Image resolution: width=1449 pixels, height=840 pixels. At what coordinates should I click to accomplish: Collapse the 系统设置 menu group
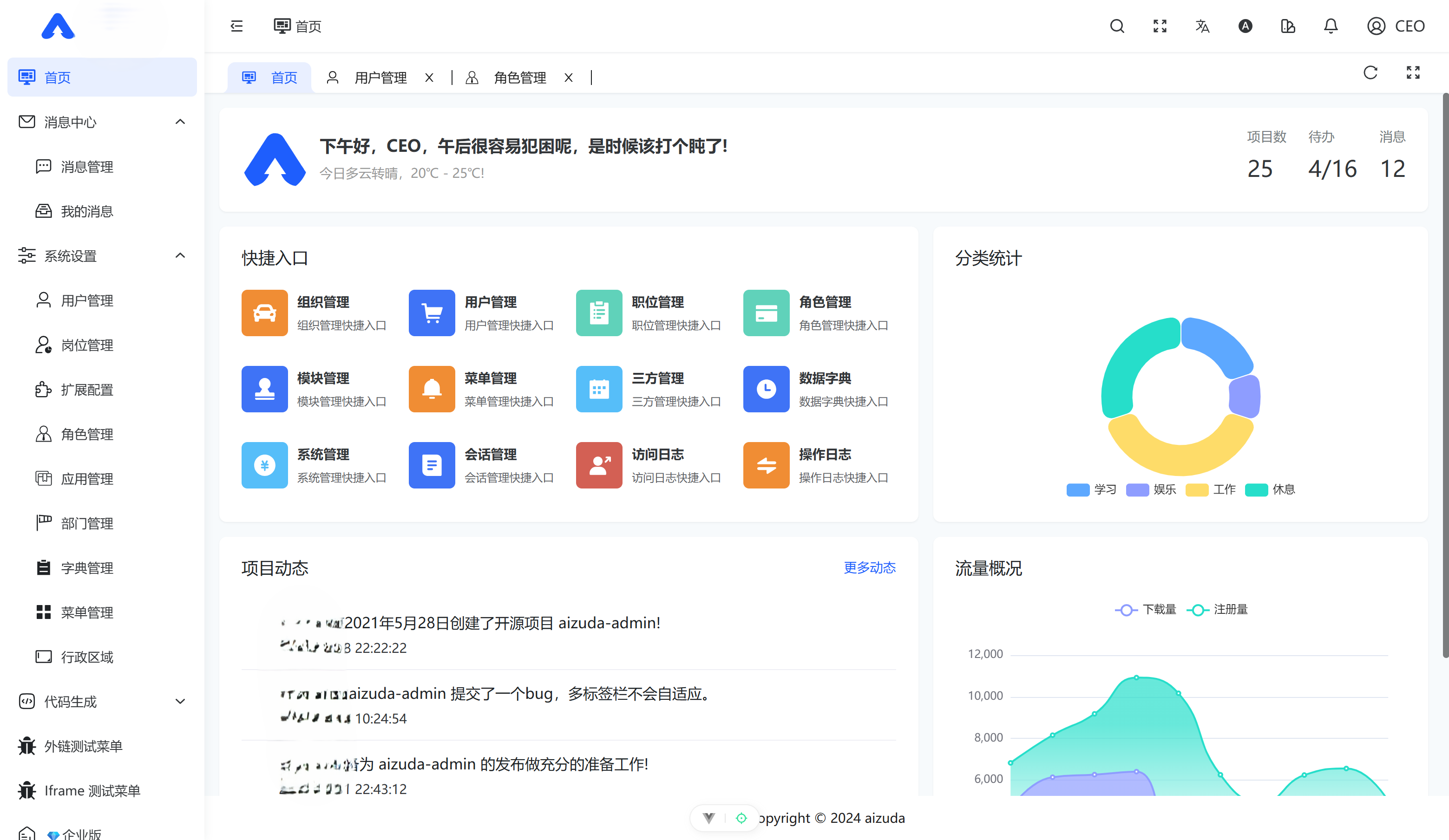(x=180, y=256)
